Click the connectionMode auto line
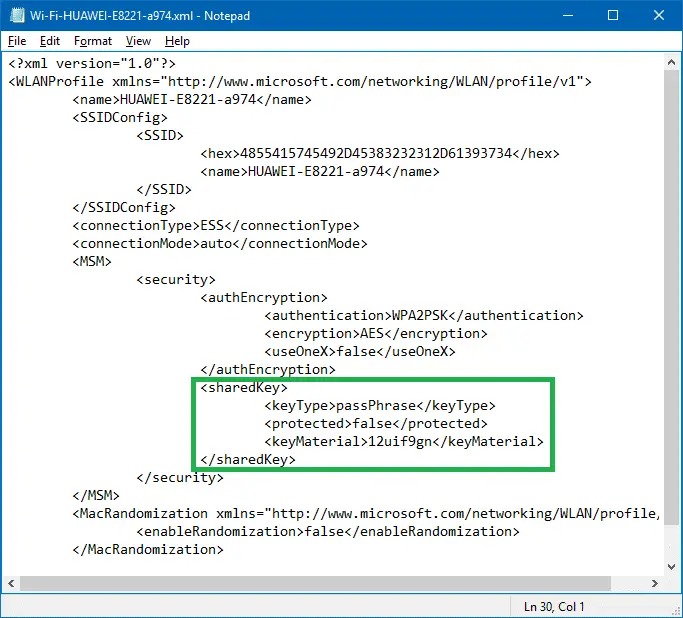 point(220,243)
